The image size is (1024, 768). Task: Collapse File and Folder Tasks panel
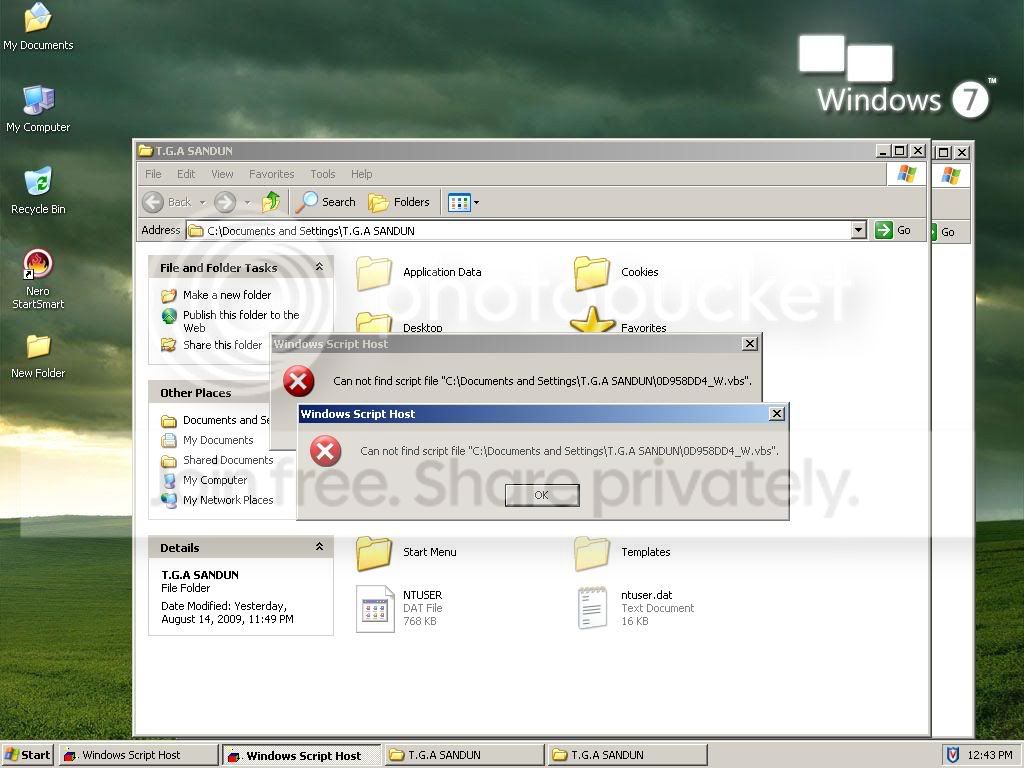tap(319, 266)
